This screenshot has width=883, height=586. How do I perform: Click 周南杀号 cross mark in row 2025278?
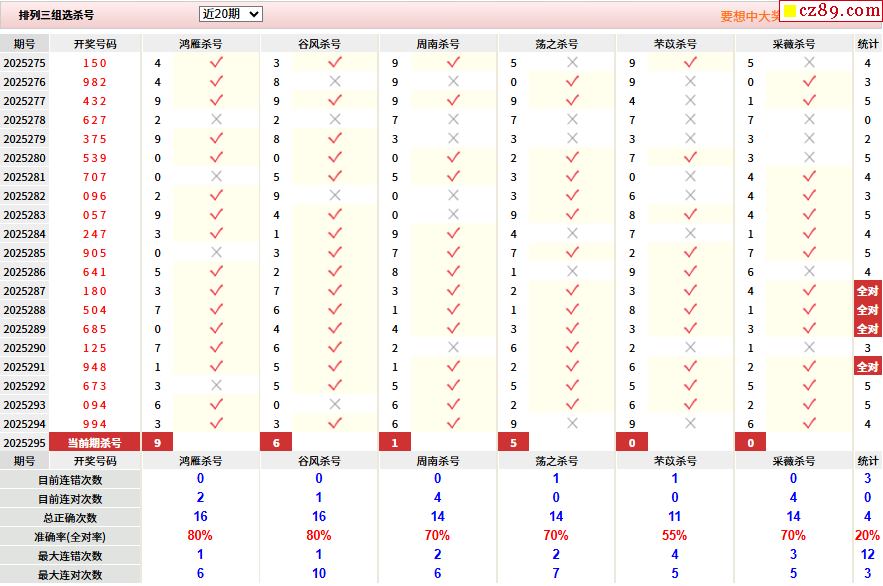453,119
